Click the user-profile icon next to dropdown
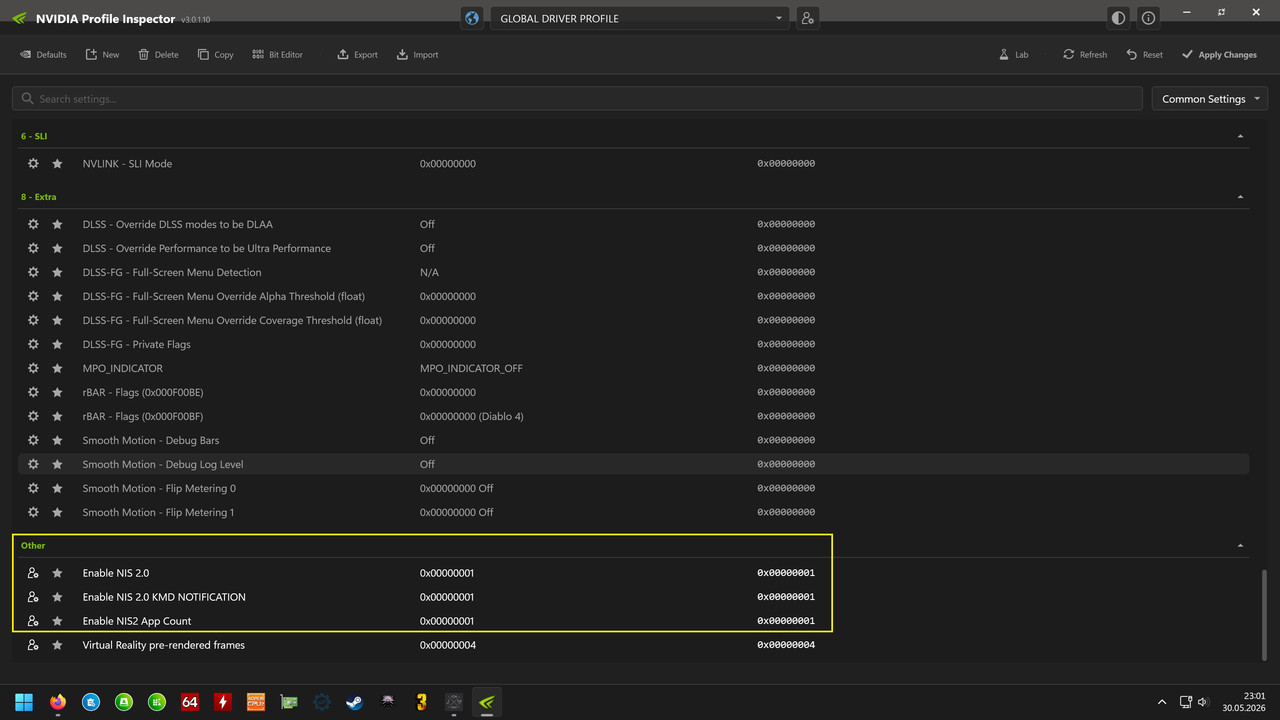Viewport: 1280px width, 720px height. [807, 18]
